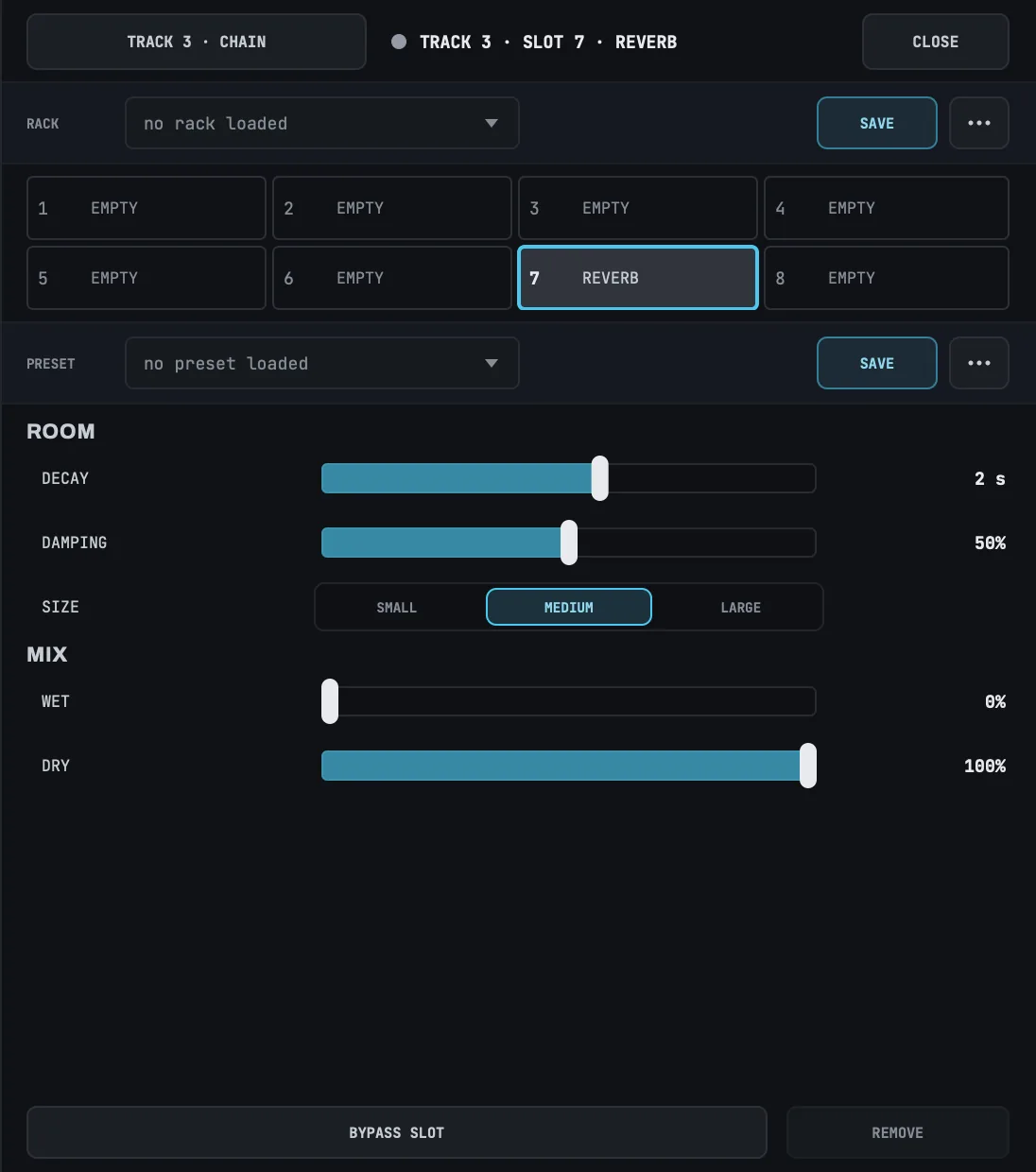Open the Track 3 Chain view

click(x=197, y=42)
